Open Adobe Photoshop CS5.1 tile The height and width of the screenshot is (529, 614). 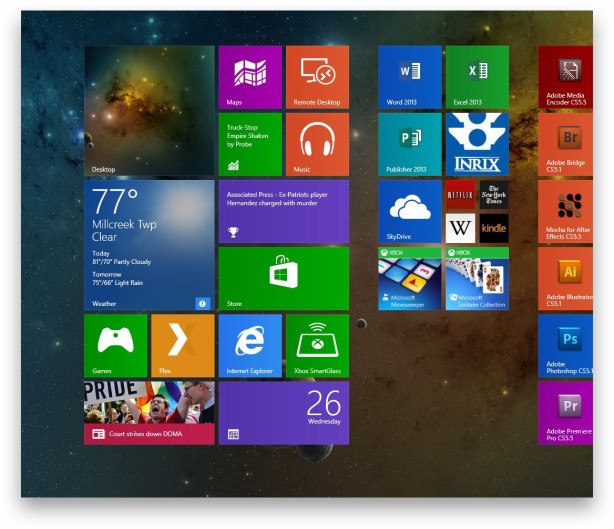tap(565, 346)
